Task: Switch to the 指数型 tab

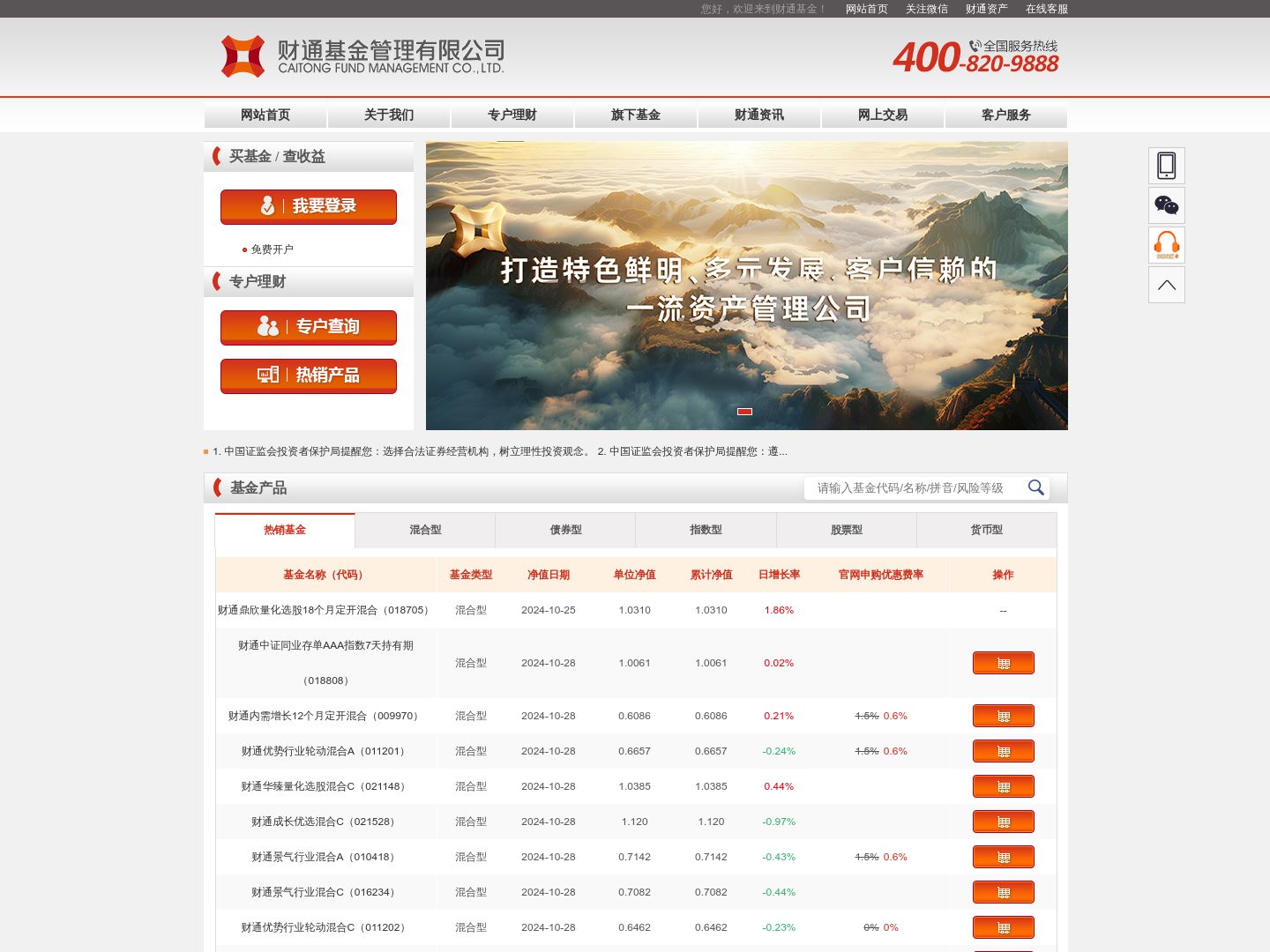Action: click(x=706, y=530)
